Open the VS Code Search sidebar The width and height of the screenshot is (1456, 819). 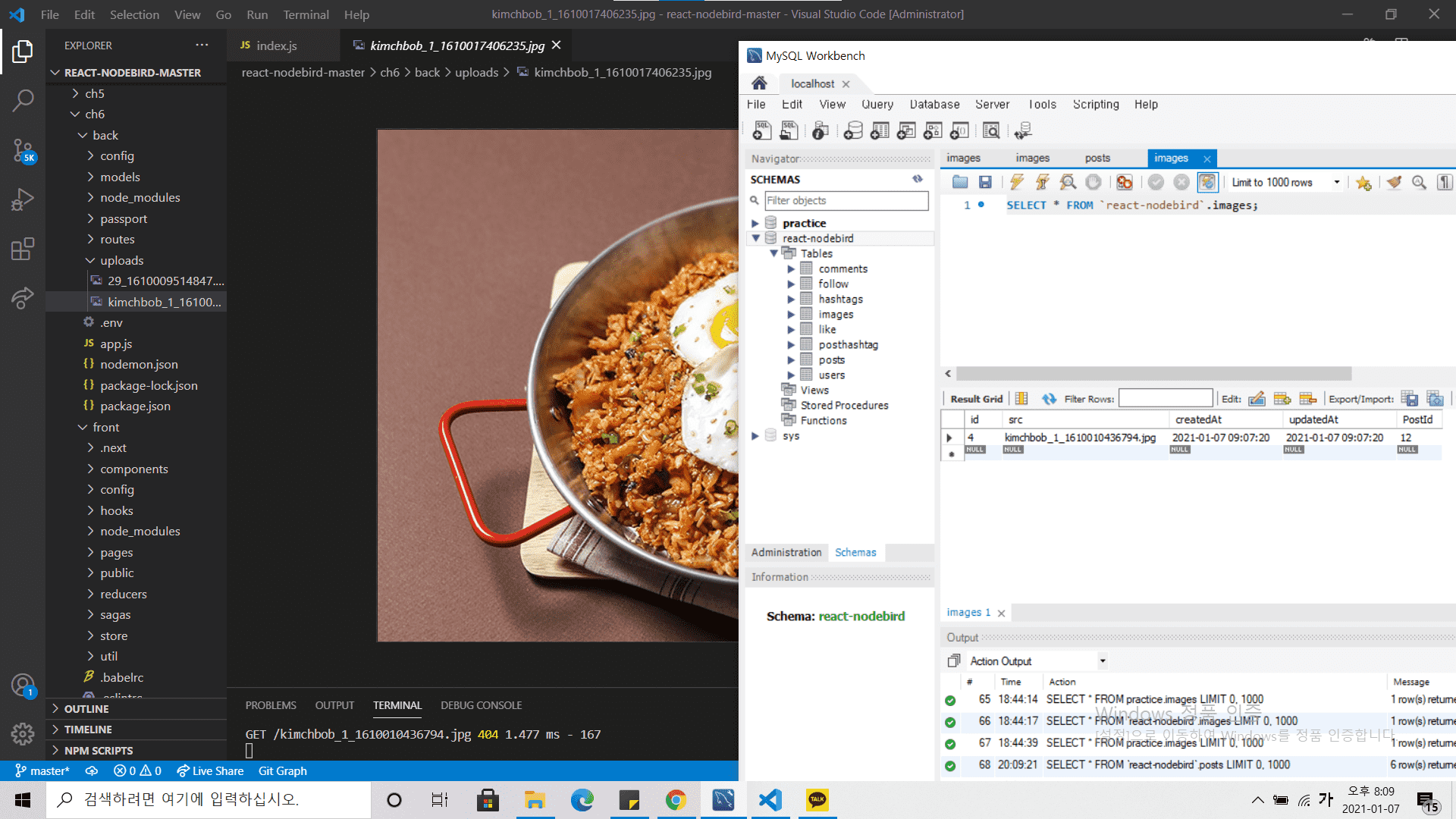click(x=23, y=100)
